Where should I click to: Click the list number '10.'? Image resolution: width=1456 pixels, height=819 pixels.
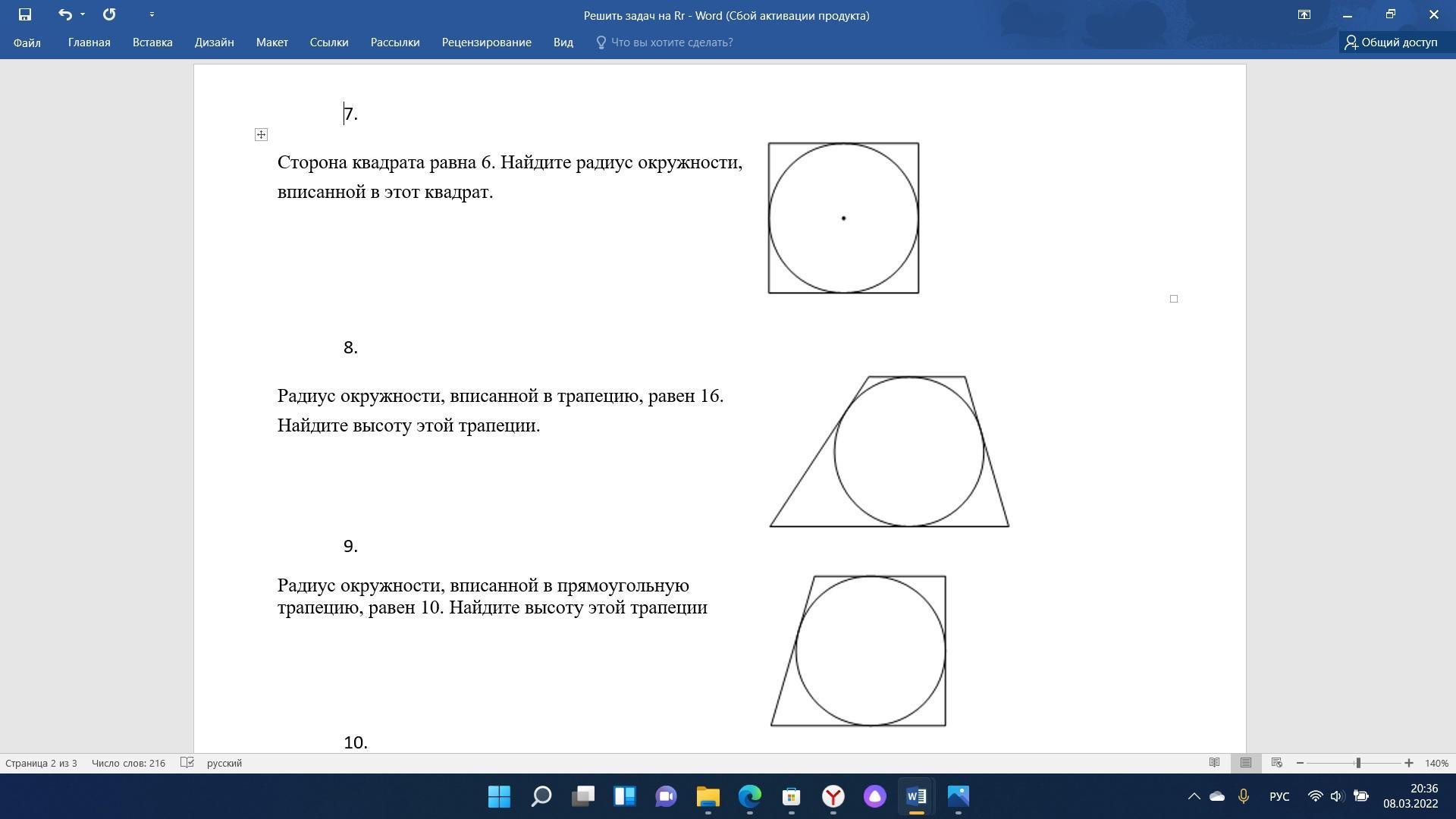tap(356, 742)
